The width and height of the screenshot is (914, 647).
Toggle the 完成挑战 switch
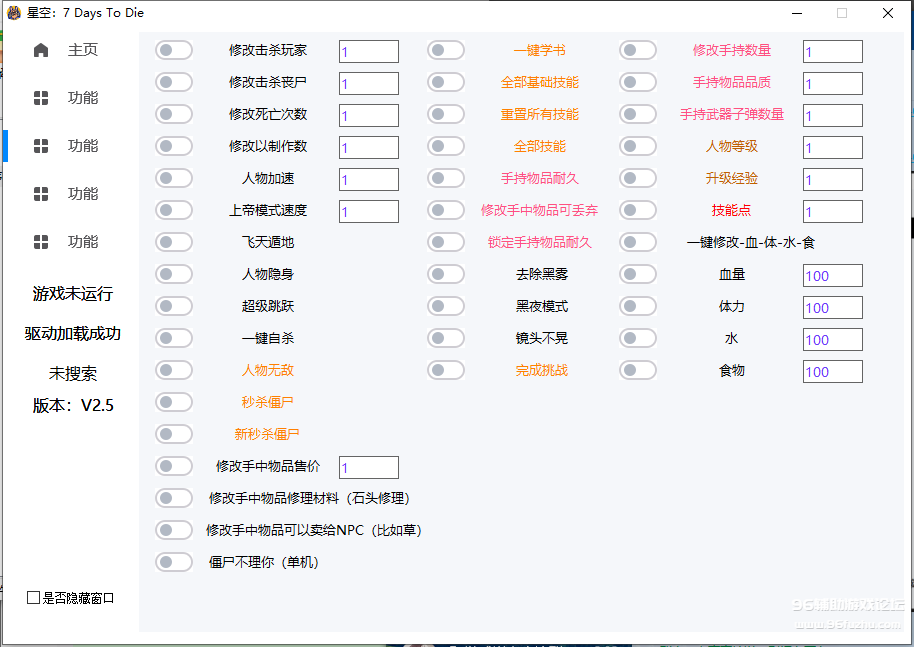(446, 370)
